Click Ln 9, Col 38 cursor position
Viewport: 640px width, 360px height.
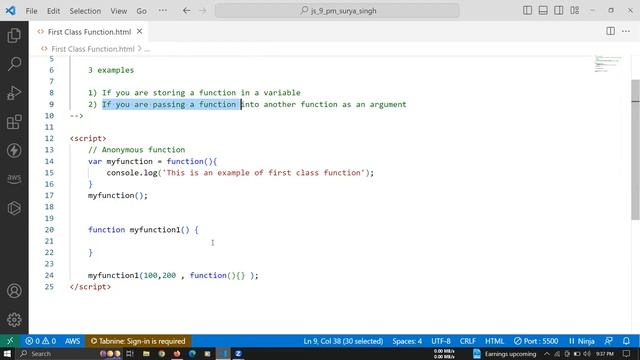[343, 341]
